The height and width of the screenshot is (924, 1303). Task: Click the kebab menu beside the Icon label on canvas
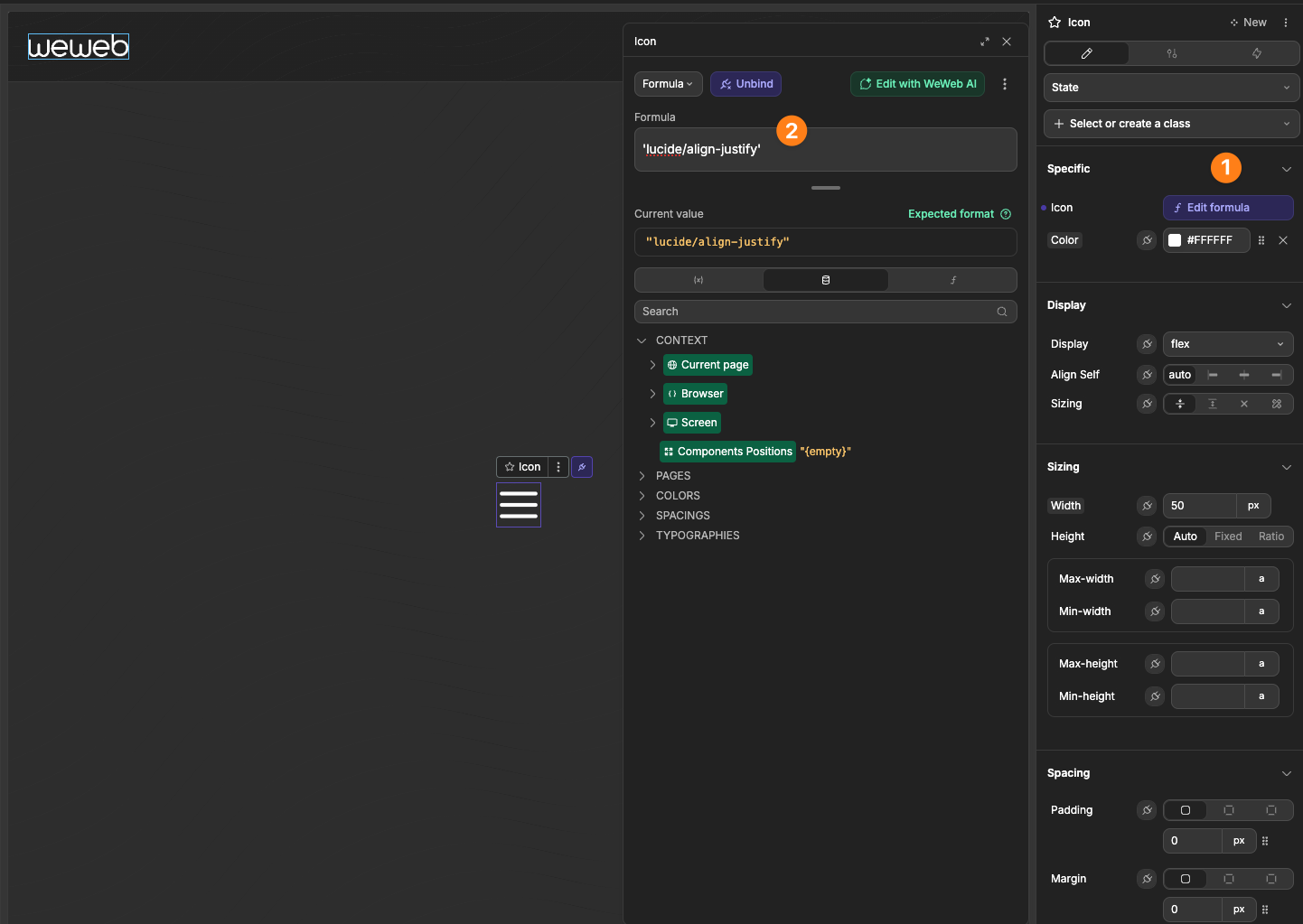click(x=558, y=467)
